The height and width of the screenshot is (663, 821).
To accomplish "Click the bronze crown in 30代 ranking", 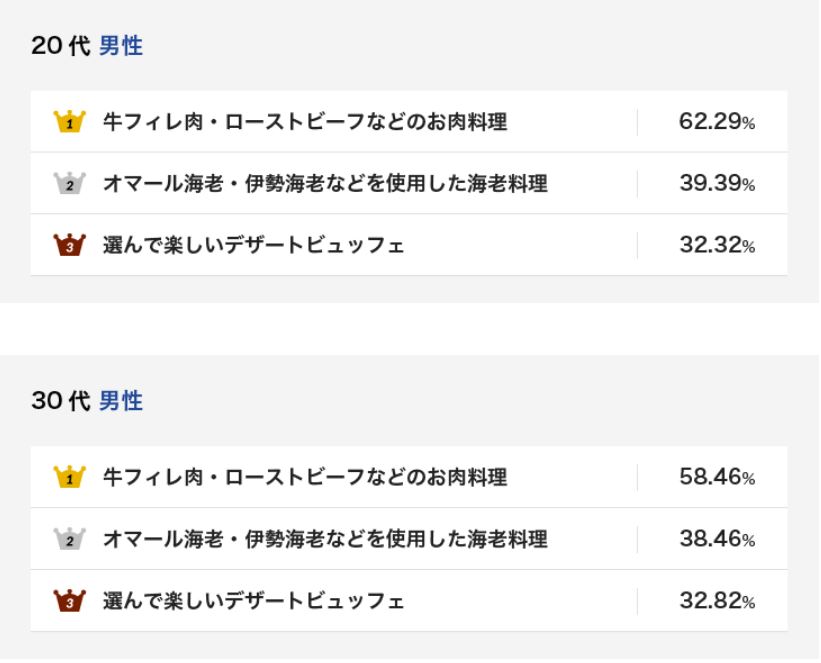I will pos(69,601).
